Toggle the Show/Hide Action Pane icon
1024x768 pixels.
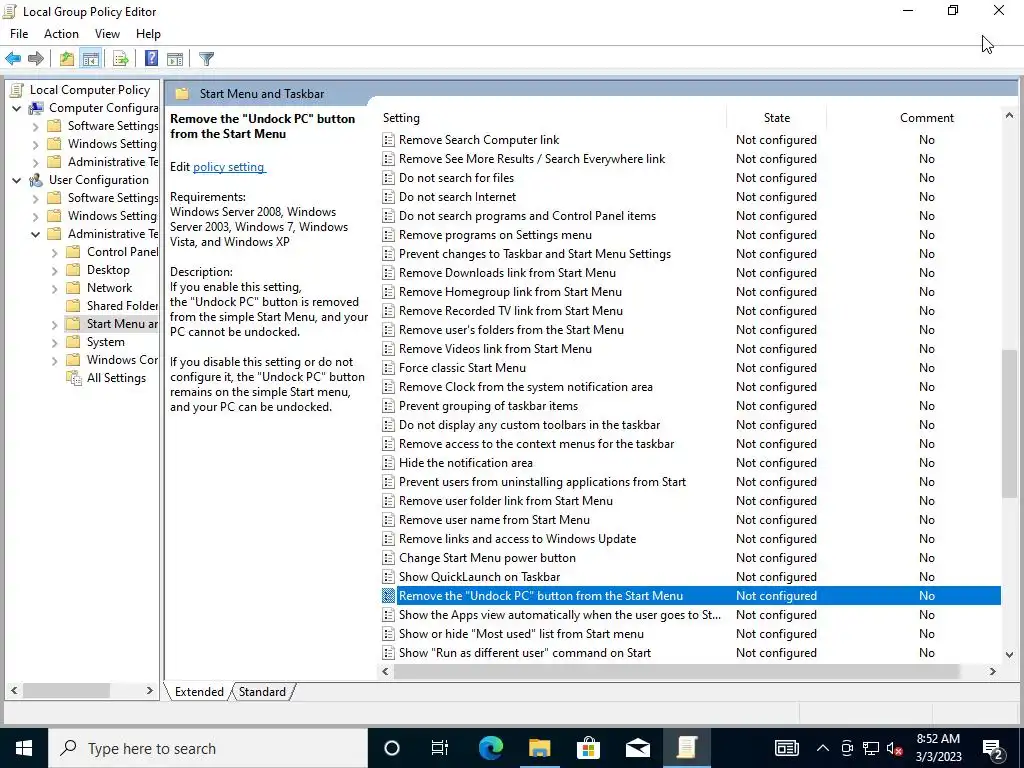tap(175, 59)
